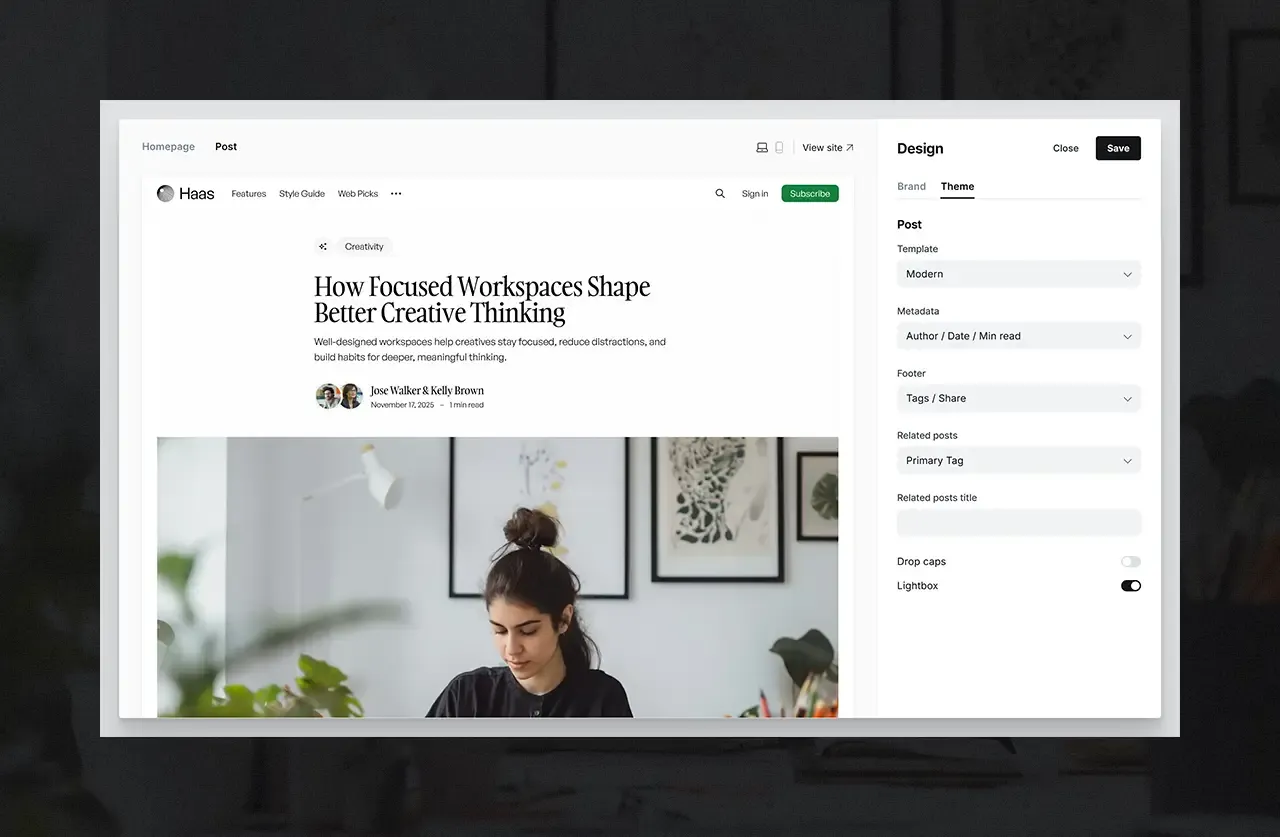The image size is (1280, 837).
Task: Select the Homepage preview tab
Action: tap(168, 147)
